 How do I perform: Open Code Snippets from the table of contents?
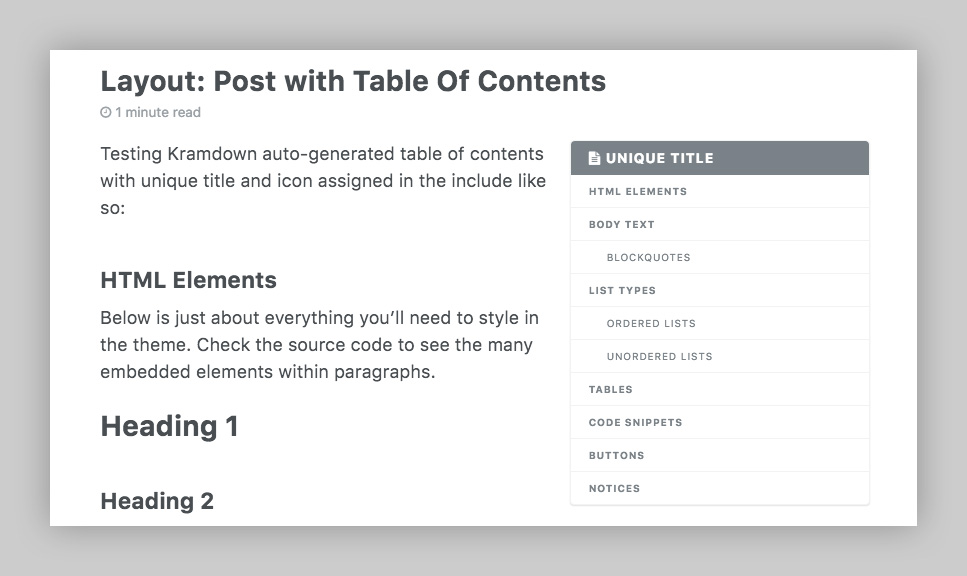coord(636,422)
